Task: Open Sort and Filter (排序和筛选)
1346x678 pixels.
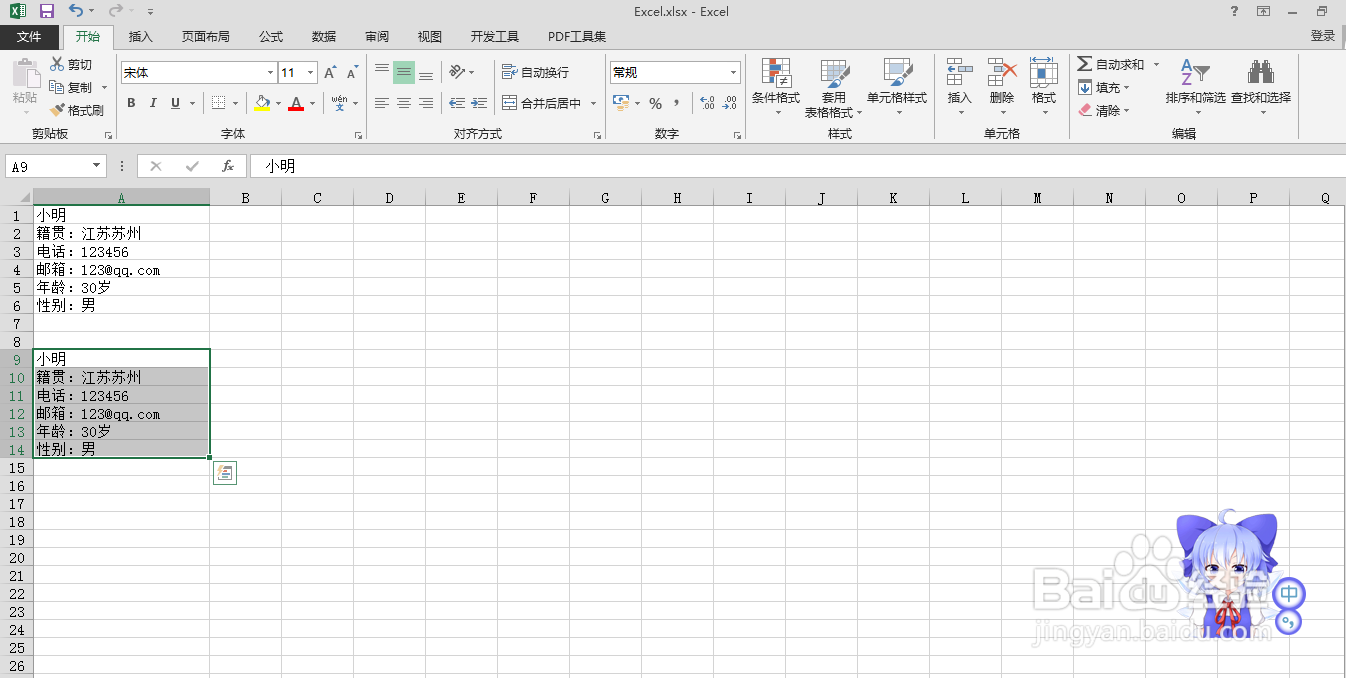Action: pos(1195,87)
